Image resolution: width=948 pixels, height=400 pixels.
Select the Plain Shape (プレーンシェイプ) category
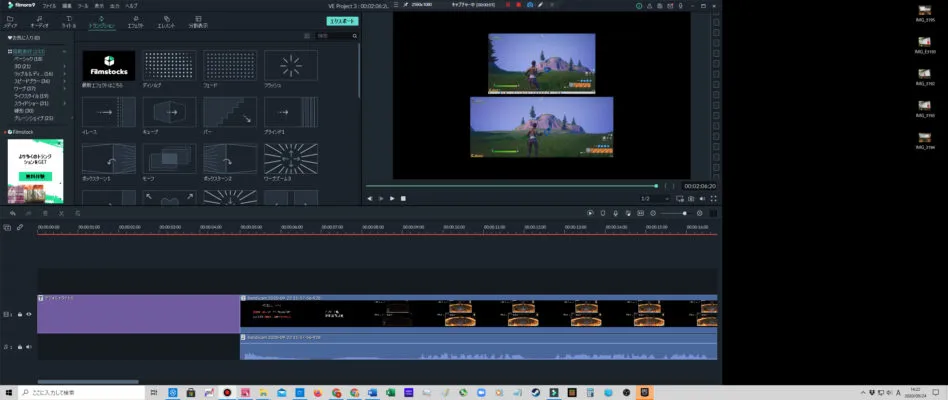coord(33,118)
